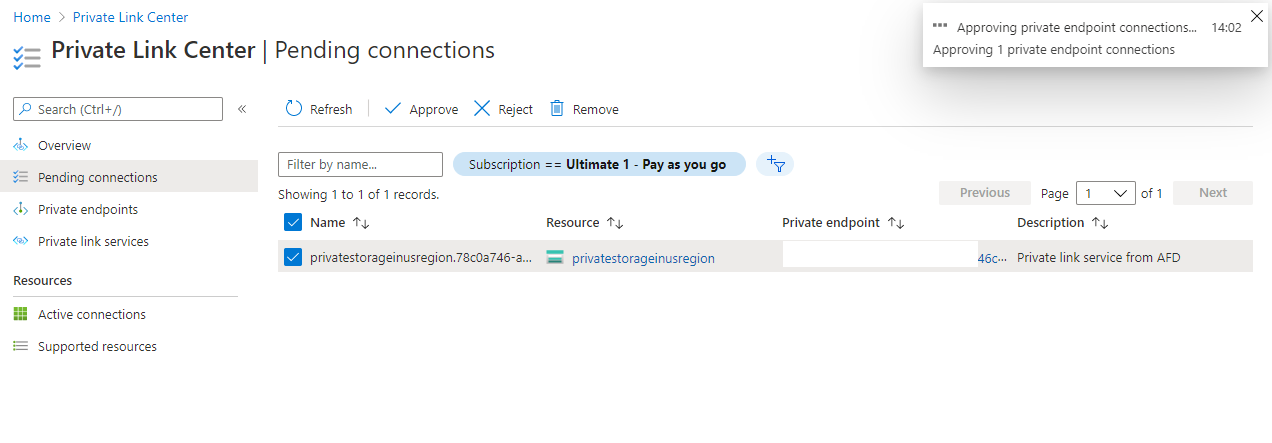Click the total pages link after 'of'
This screenshot has height=443, width=1272.
(1160, 193)
